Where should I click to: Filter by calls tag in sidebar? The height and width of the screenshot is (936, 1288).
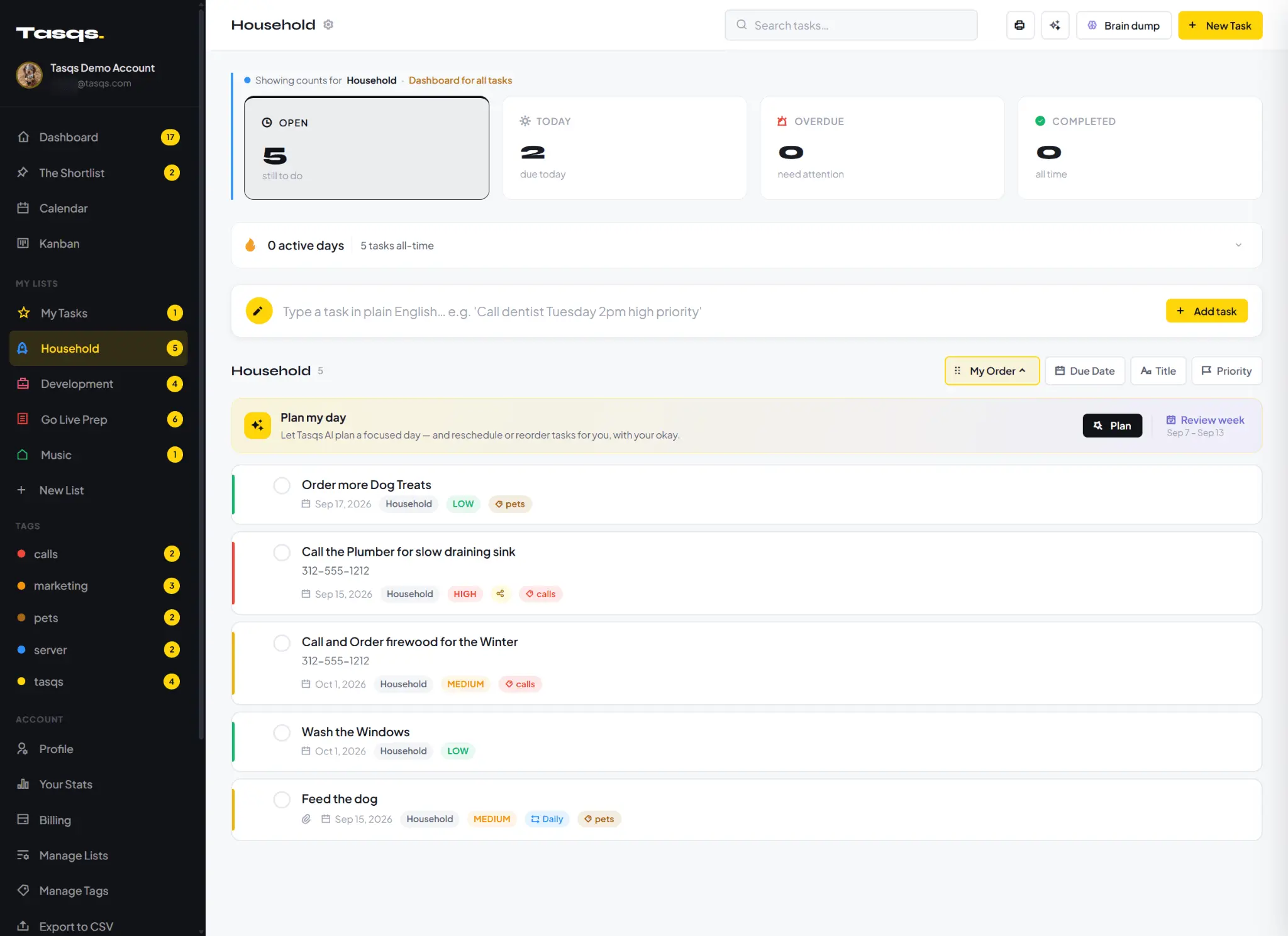click(99, 554)
